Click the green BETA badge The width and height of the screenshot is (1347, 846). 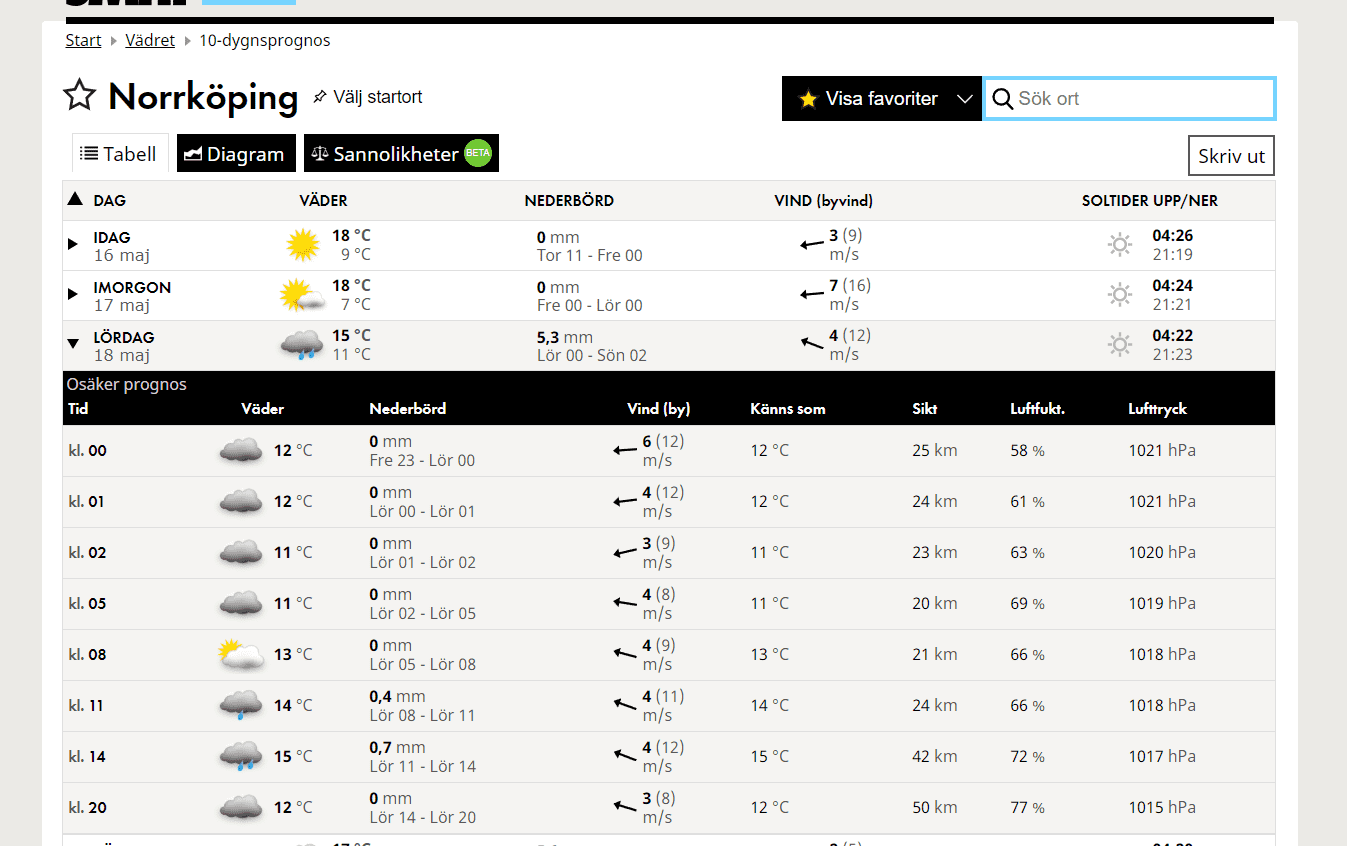point(478,154)
